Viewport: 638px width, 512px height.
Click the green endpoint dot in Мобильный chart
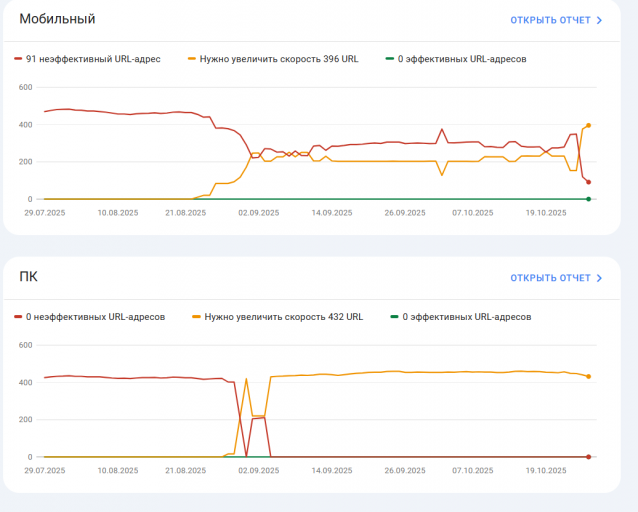pos(588,199)
